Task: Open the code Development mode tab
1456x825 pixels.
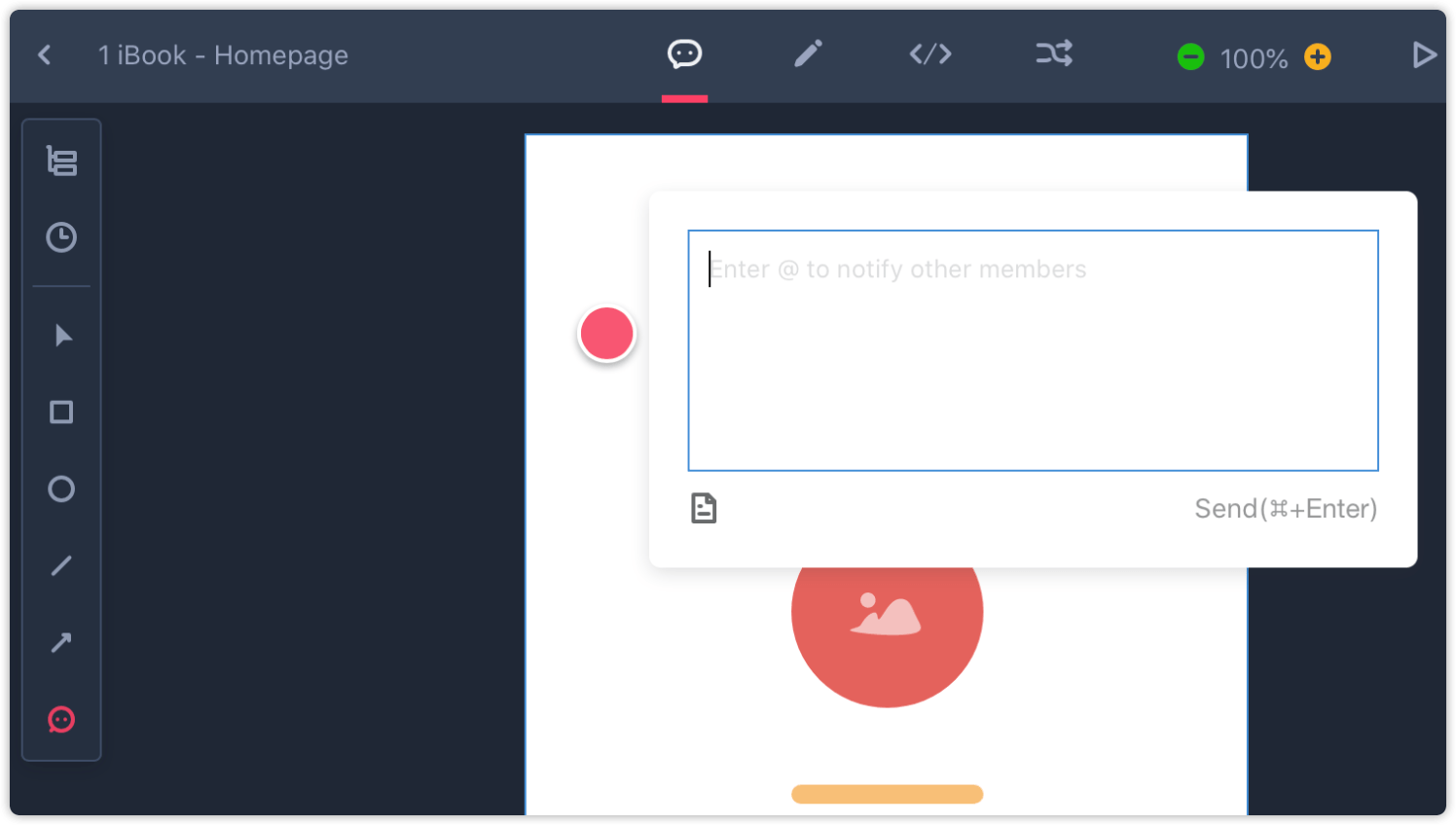Action: click(930, 54)
